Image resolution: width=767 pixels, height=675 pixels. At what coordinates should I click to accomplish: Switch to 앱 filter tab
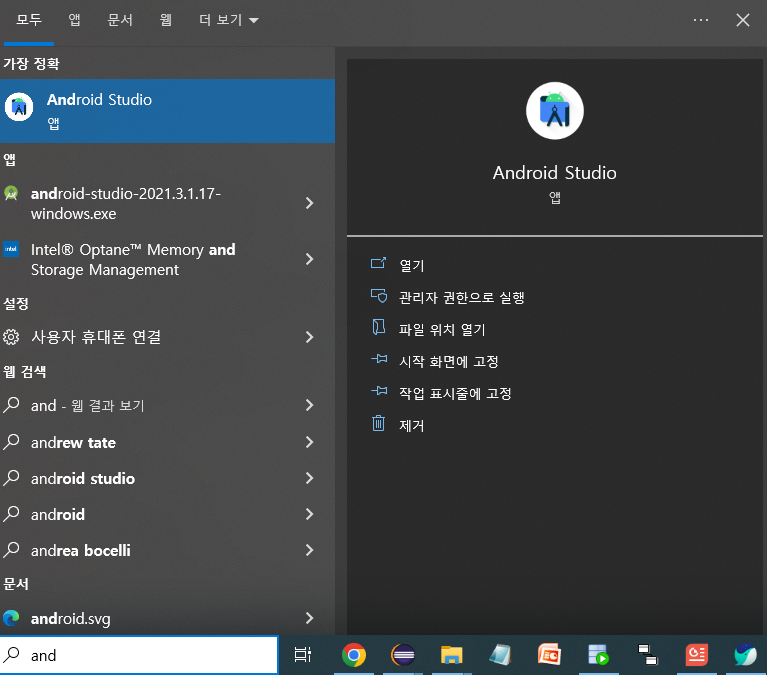(x=74, y=20)
